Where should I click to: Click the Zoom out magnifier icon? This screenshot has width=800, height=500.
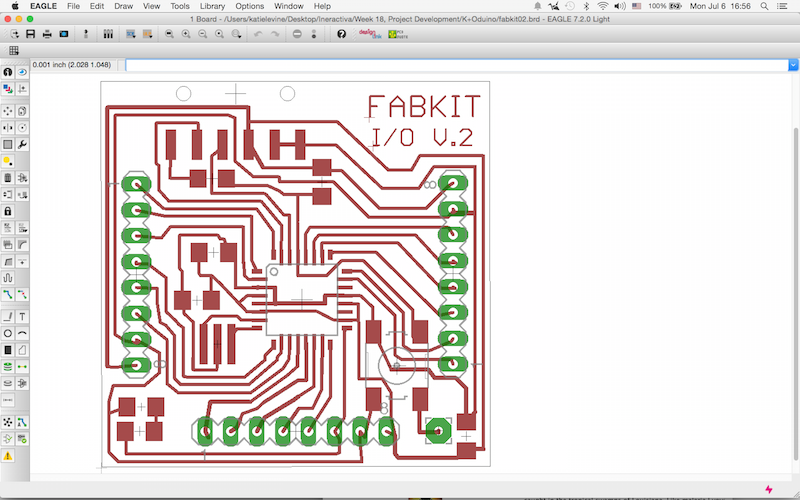pos(203,34)
